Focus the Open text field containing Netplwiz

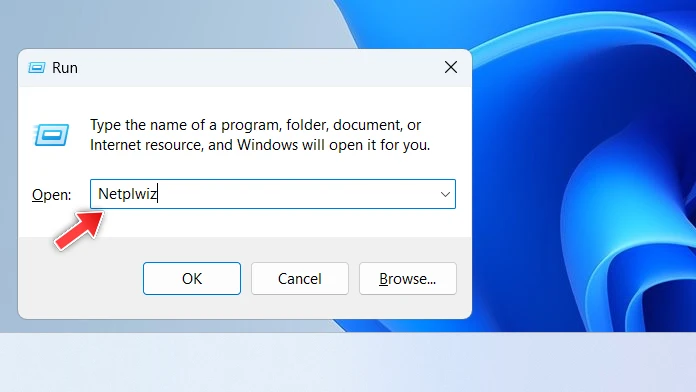tap(273, 194)
